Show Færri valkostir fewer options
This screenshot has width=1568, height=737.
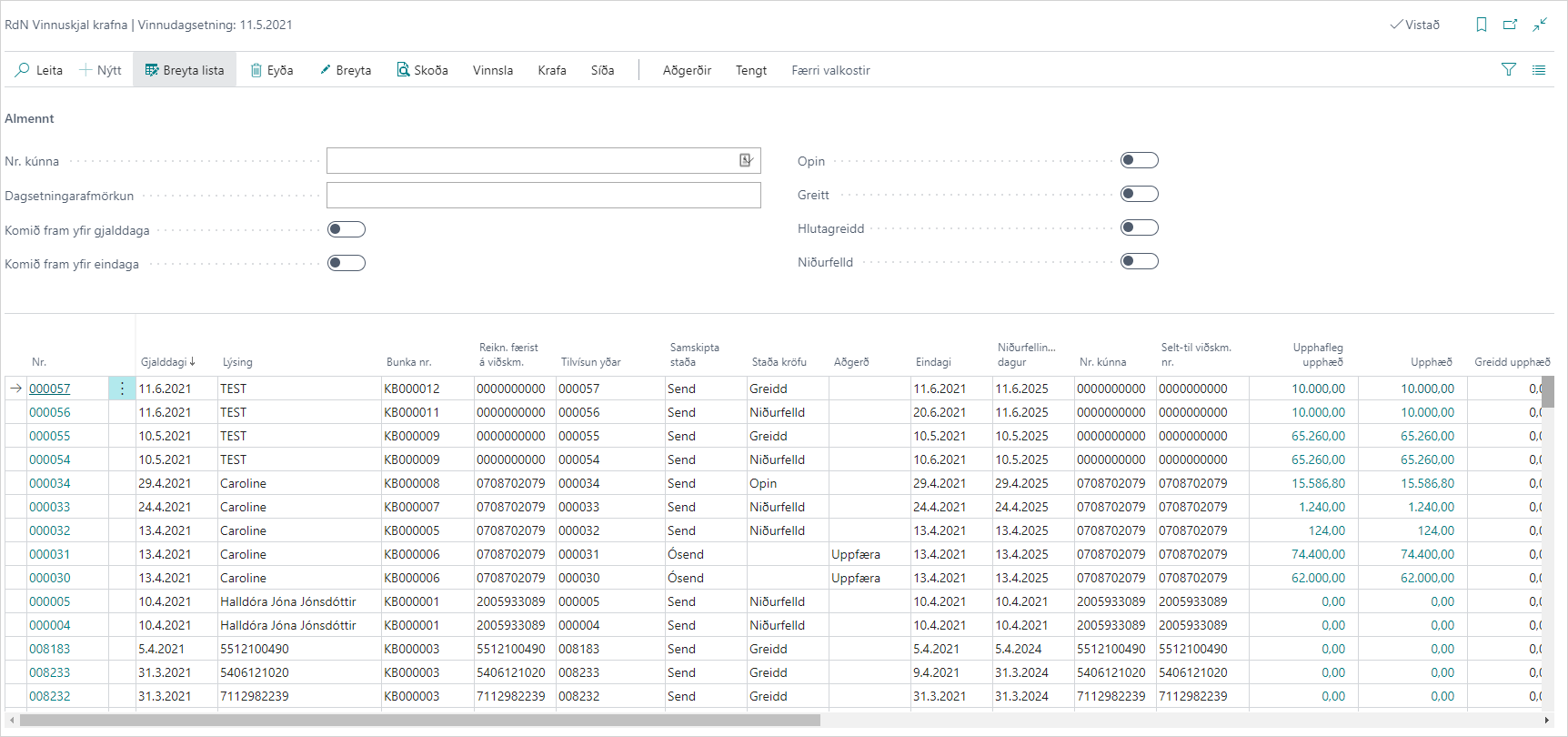click(x=830, y=70)
